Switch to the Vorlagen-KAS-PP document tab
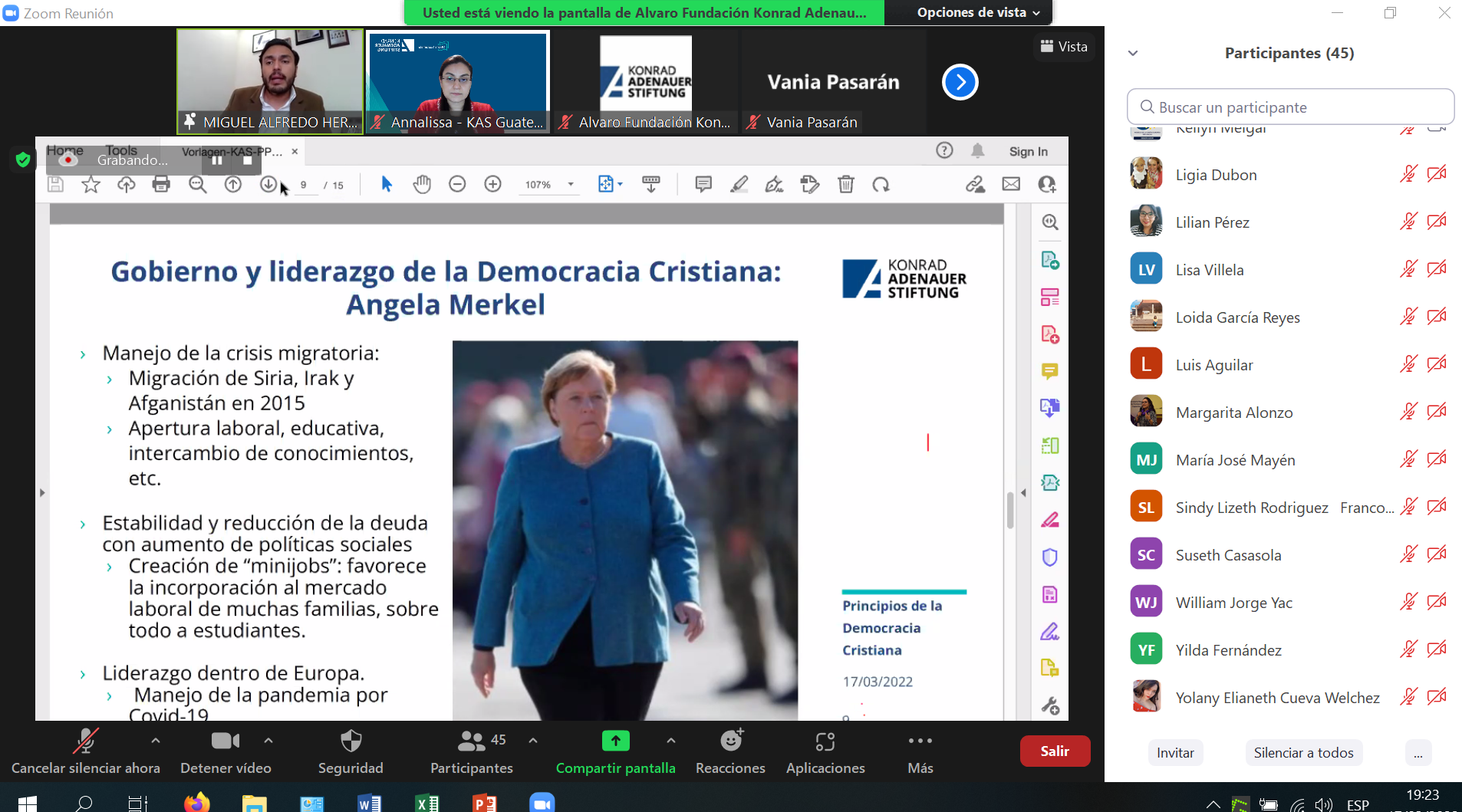Image resolution: width=1462 pixels, height=812 pixels. tap(232, 152)
